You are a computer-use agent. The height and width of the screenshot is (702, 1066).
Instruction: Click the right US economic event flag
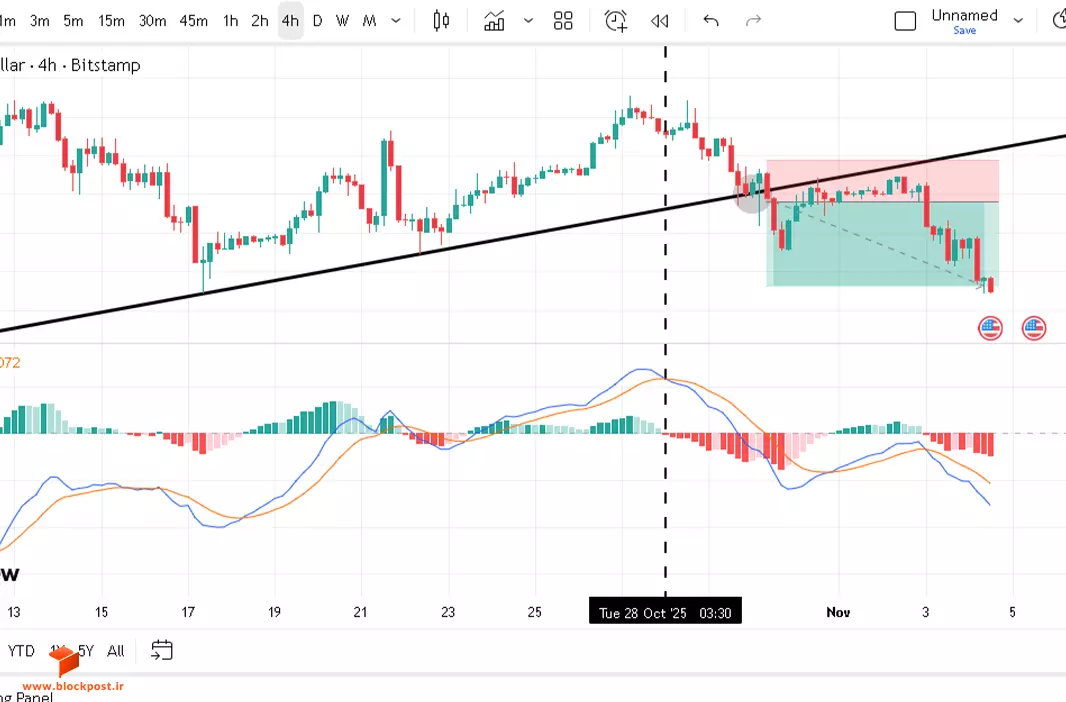pyautogui.click(x=1034, y=328)
